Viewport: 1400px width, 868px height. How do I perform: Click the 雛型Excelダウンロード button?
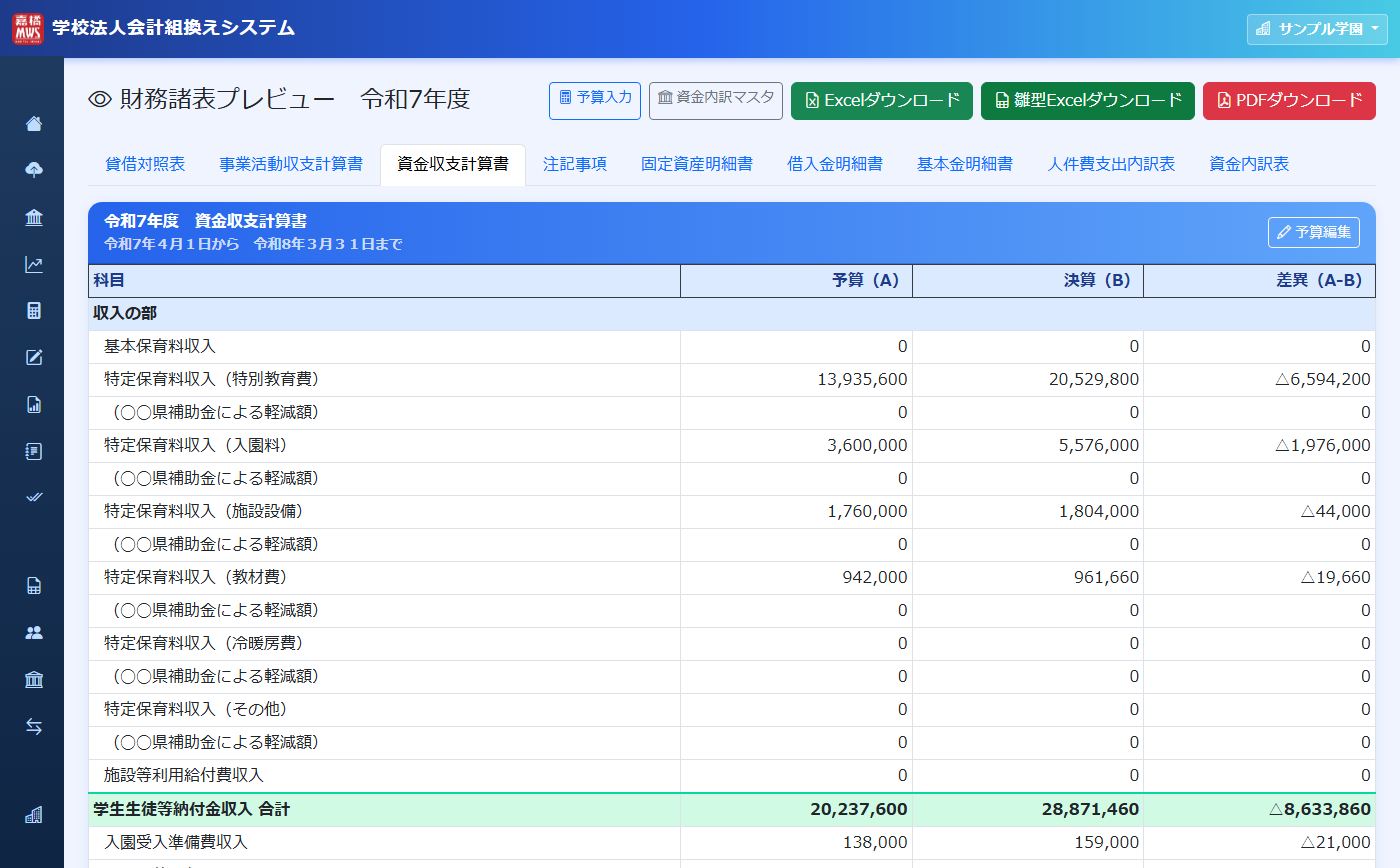pyautogui.click(x=1088, y=100)
